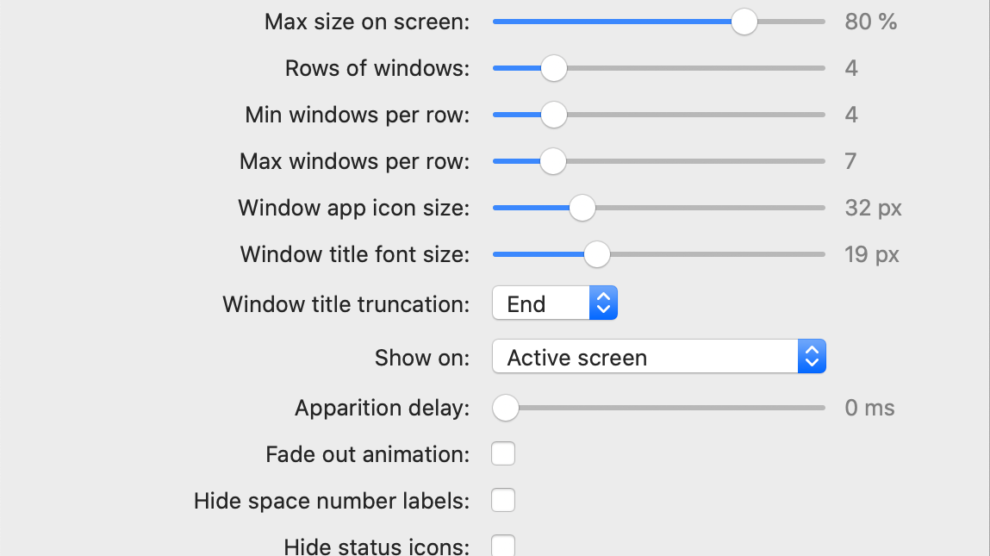Click the Window title font size slider knob
This screenshot has height=556, width=990.
[x=596, y=255]
